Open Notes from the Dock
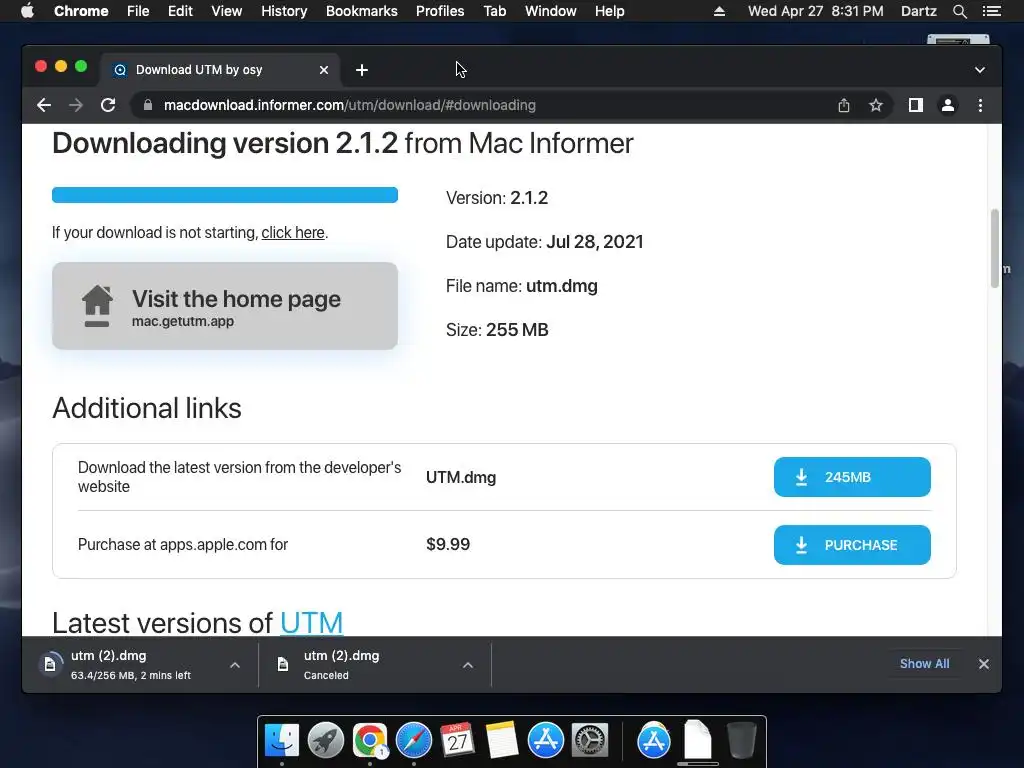 coord(502,741)
